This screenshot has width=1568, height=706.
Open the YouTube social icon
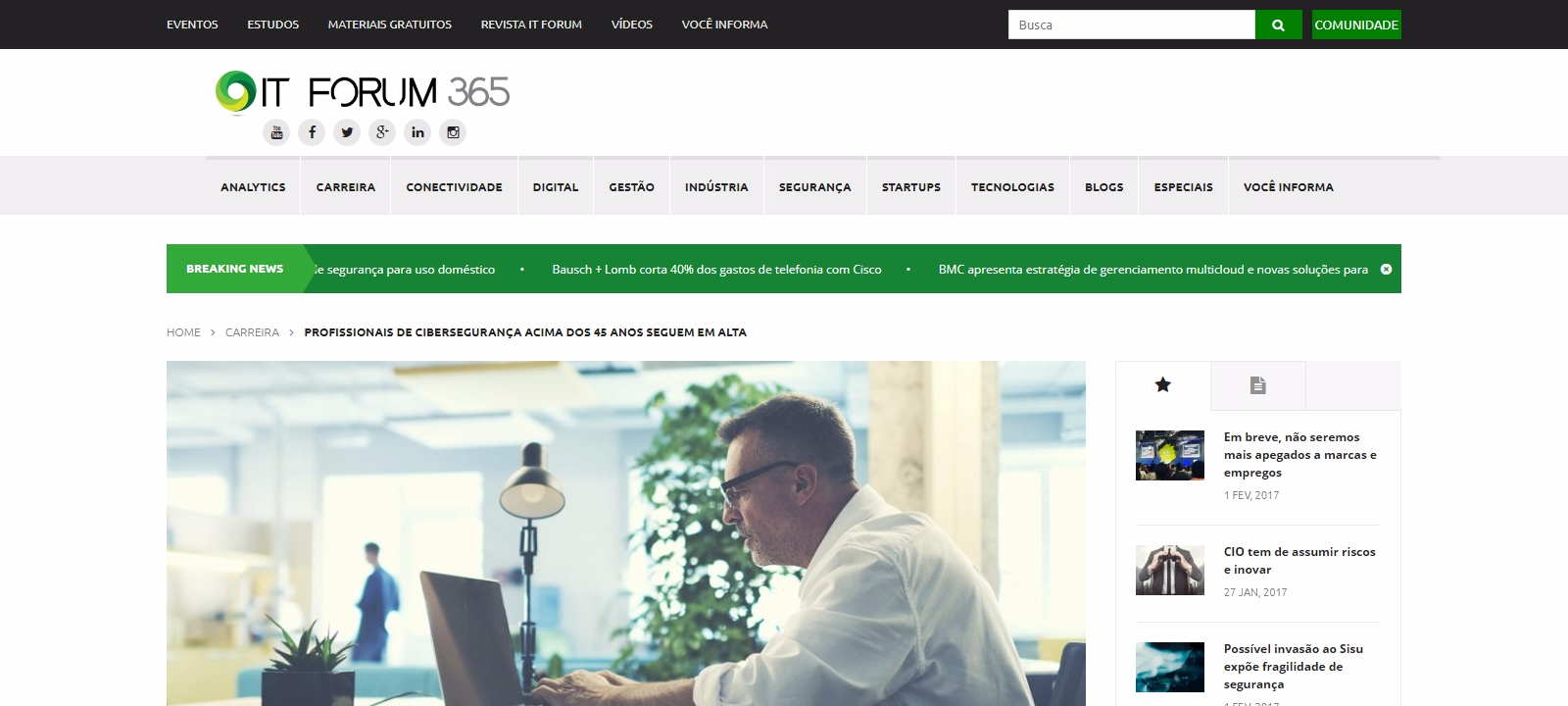click(x=276, y=132)
